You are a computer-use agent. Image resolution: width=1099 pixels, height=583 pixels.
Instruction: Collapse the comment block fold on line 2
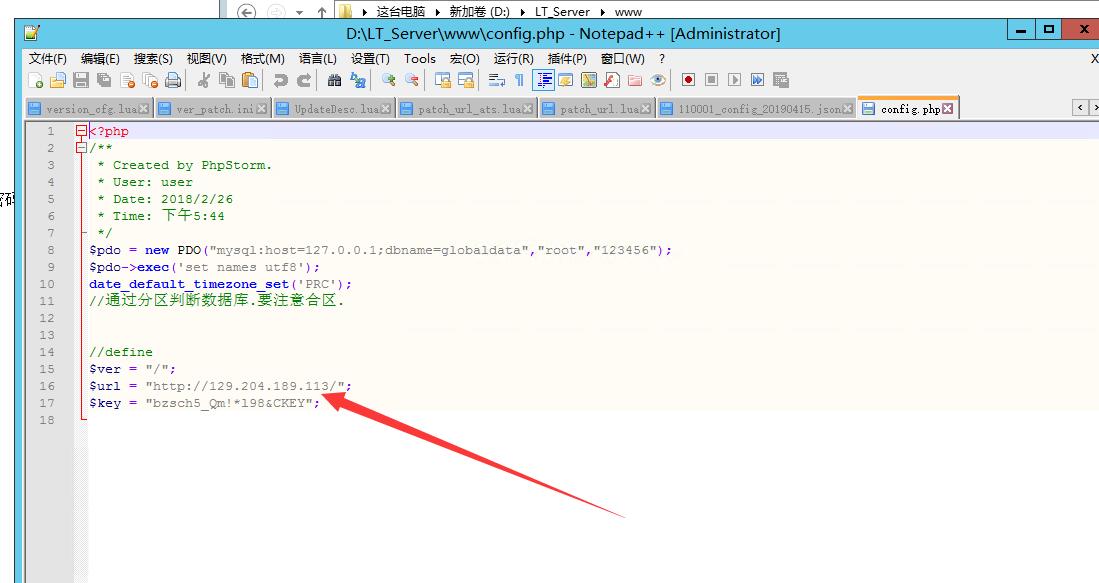tap(81, 148)
